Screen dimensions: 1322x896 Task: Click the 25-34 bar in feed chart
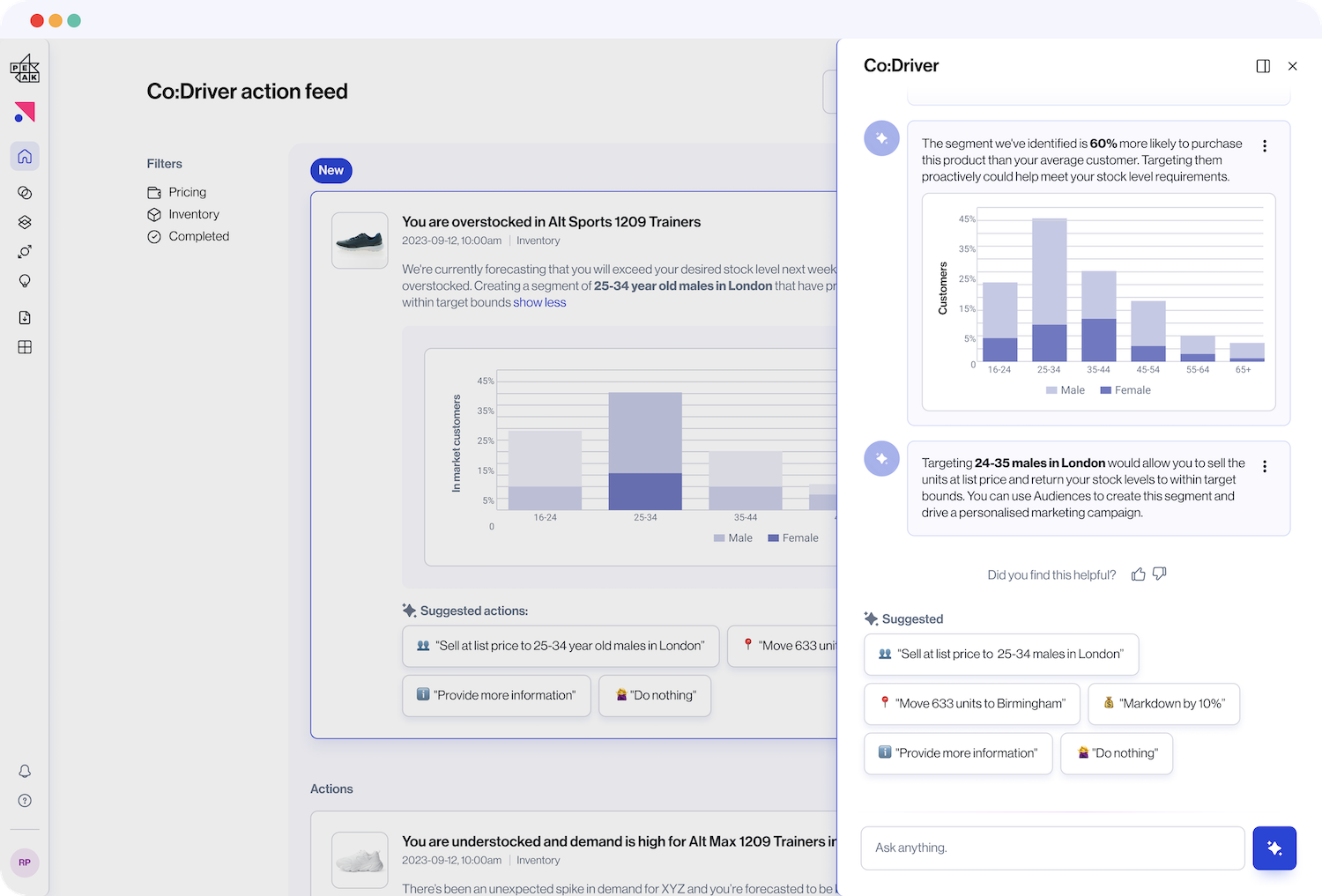click(645, 451)
